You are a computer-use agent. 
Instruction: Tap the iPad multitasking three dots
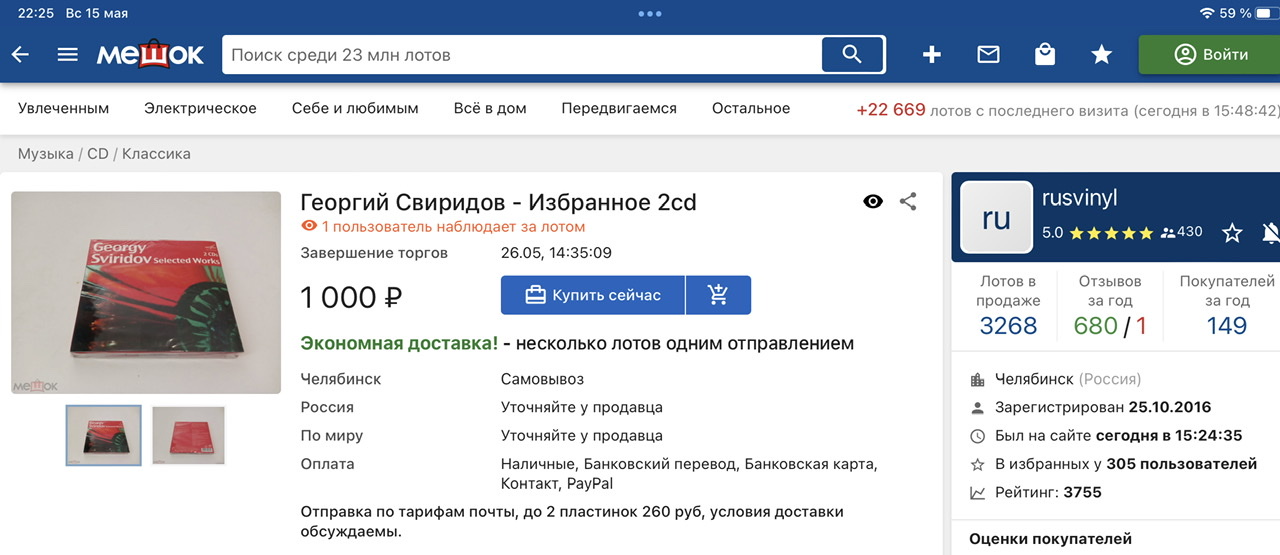pyautogui.click(x=650, y=14)
